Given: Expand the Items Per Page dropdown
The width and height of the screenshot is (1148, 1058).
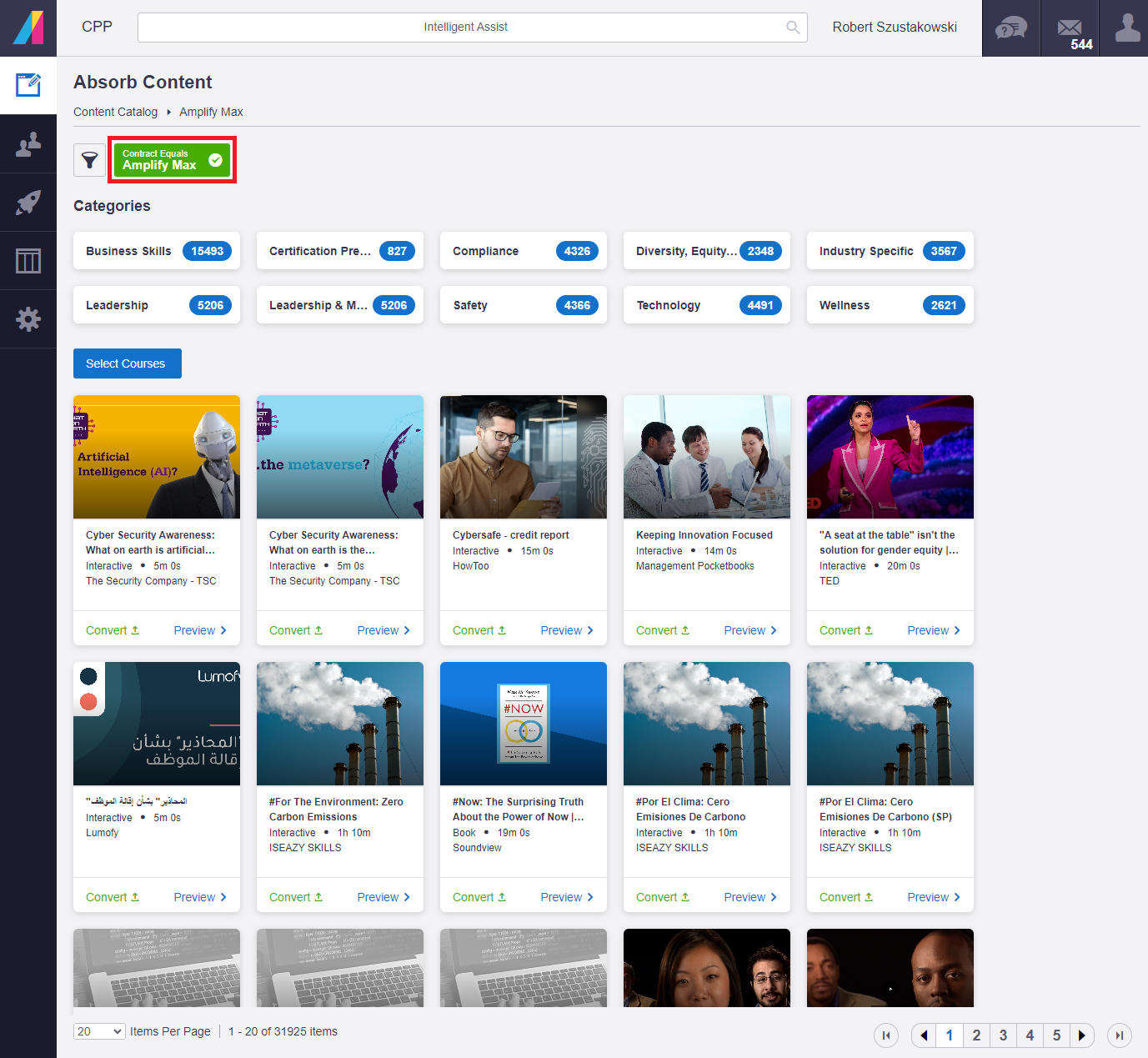Looking at the screenshot, I should tap(99, 1031).
